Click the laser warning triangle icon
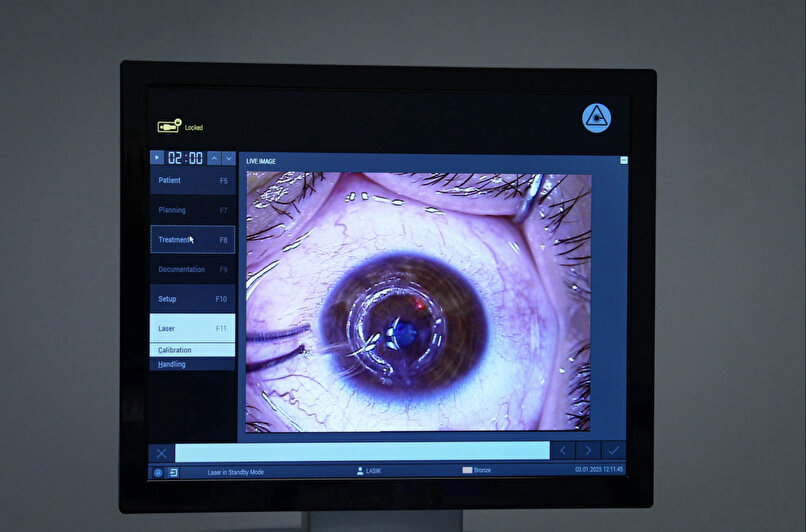The image size is (806, 532). click(x=596, y=118)
